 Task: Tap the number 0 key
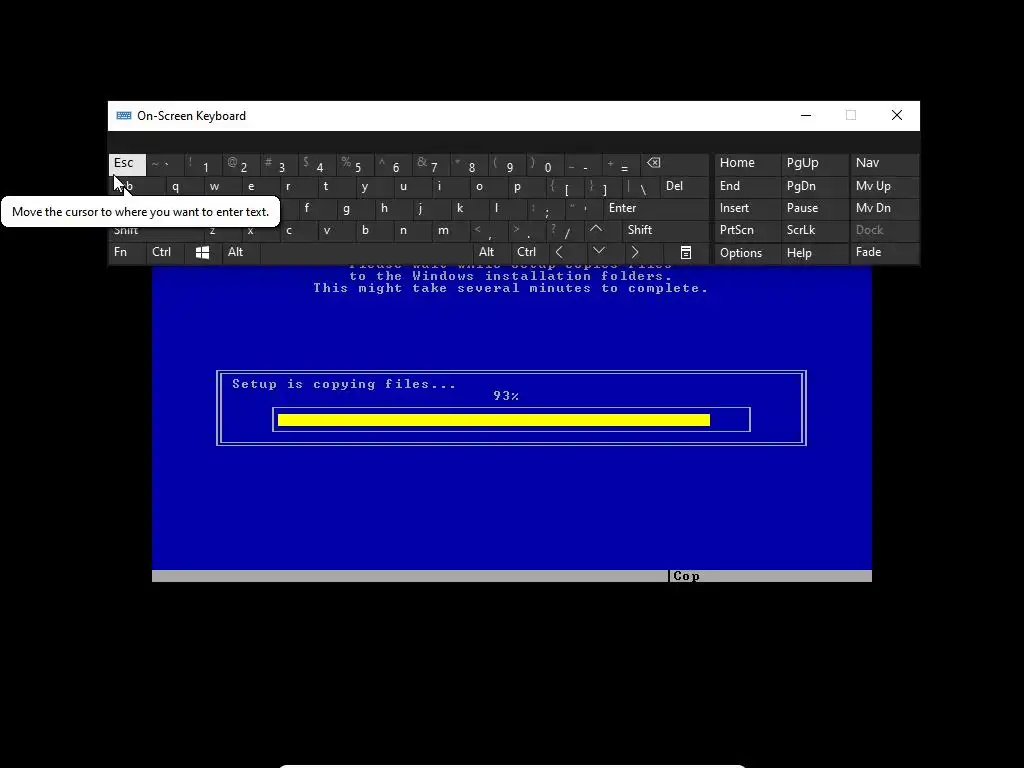coord(545,164)
